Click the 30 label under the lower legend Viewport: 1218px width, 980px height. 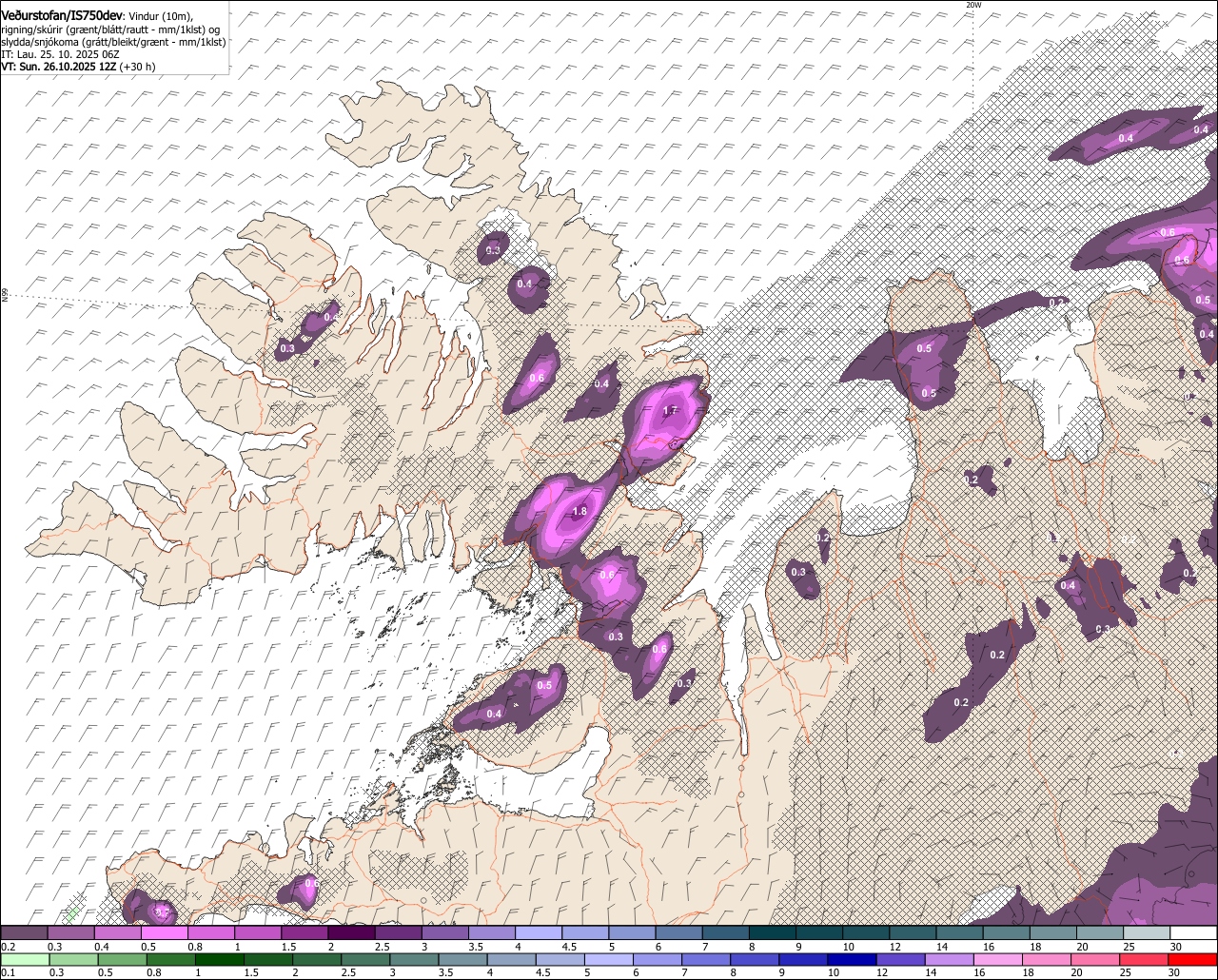(x=1174, y=972)
